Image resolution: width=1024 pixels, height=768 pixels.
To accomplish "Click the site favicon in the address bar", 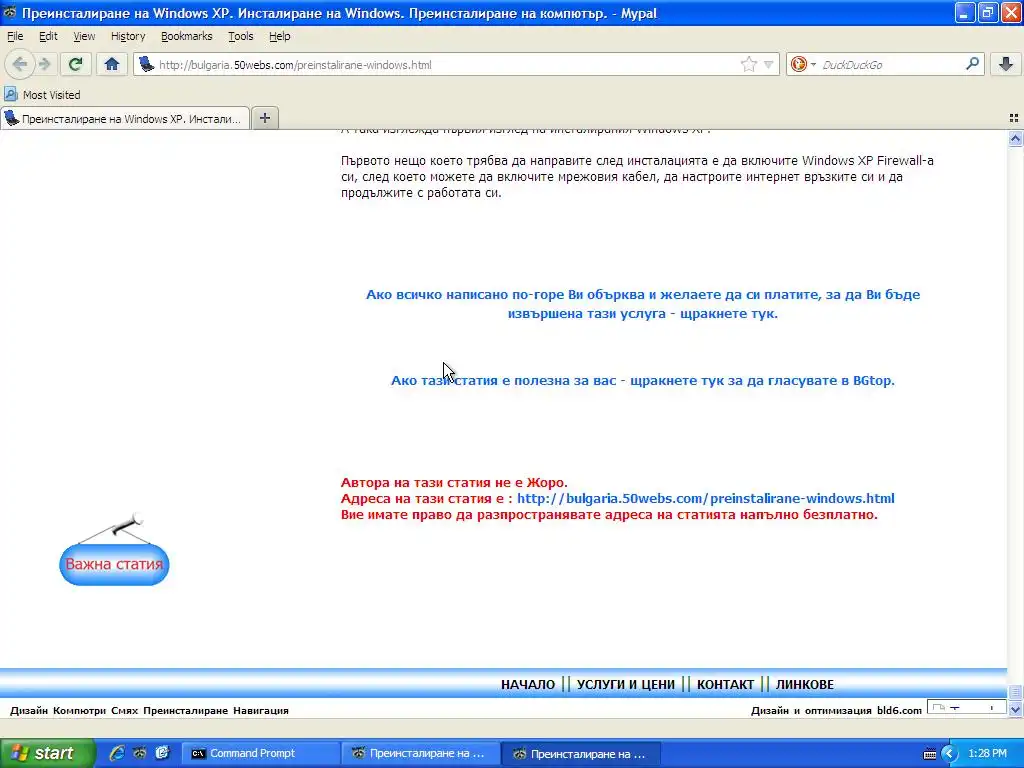I will click(146, 64).
